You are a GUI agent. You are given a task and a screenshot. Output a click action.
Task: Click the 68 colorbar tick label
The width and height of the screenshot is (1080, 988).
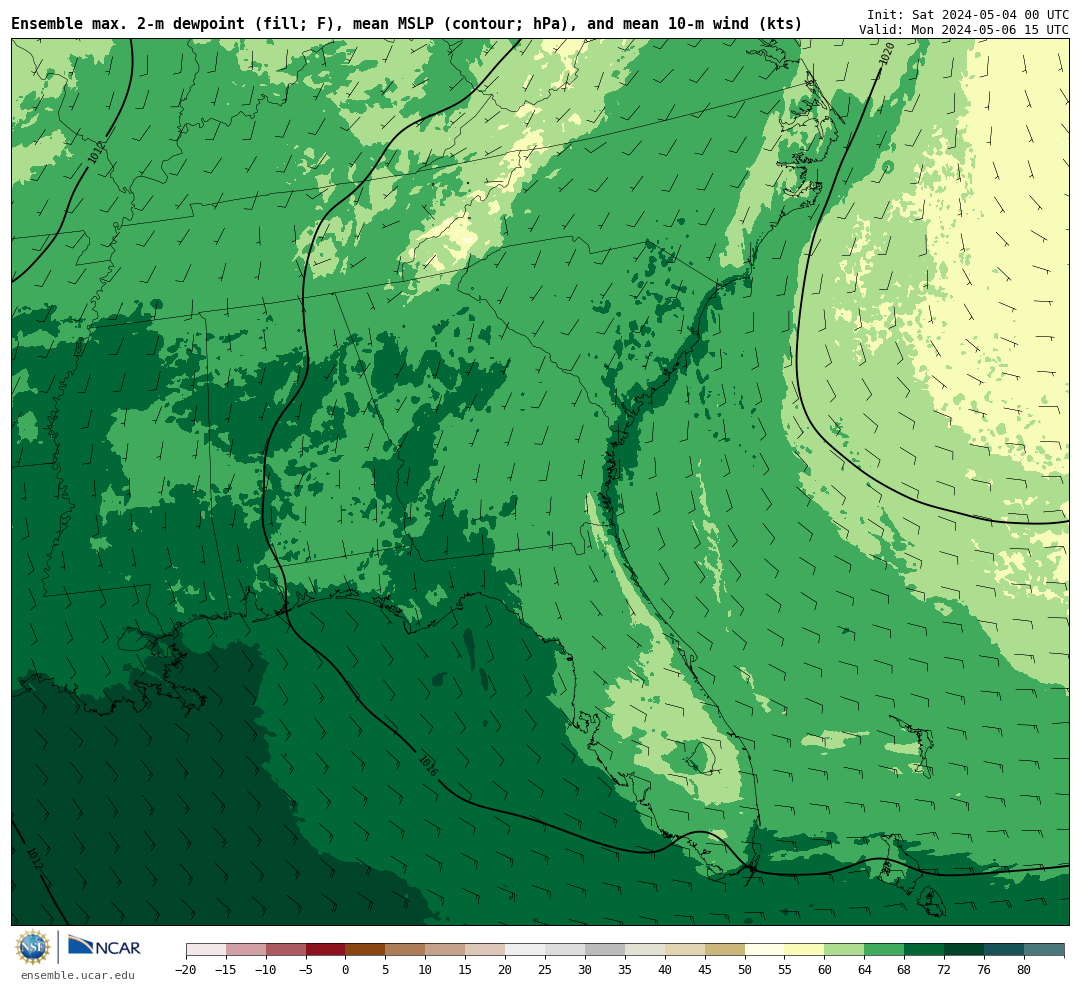[905, 970]
